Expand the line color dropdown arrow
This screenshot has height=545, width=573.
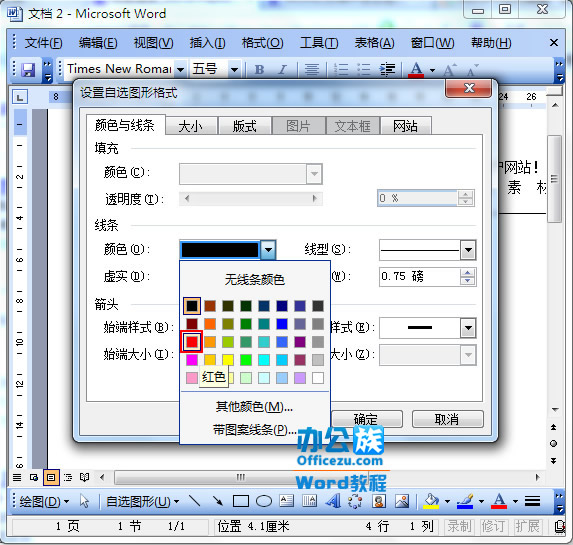pyautogui.click(x=268, y=250)
